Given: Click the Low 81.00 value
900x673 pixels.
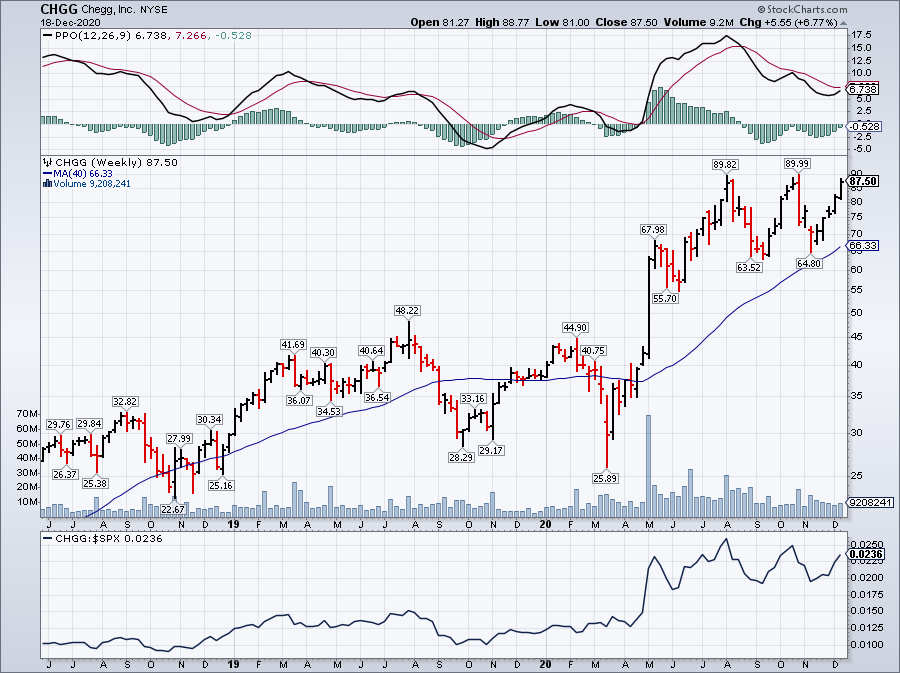Looking at the screenshot, I should pyautogui.click(x=562, y=23).
